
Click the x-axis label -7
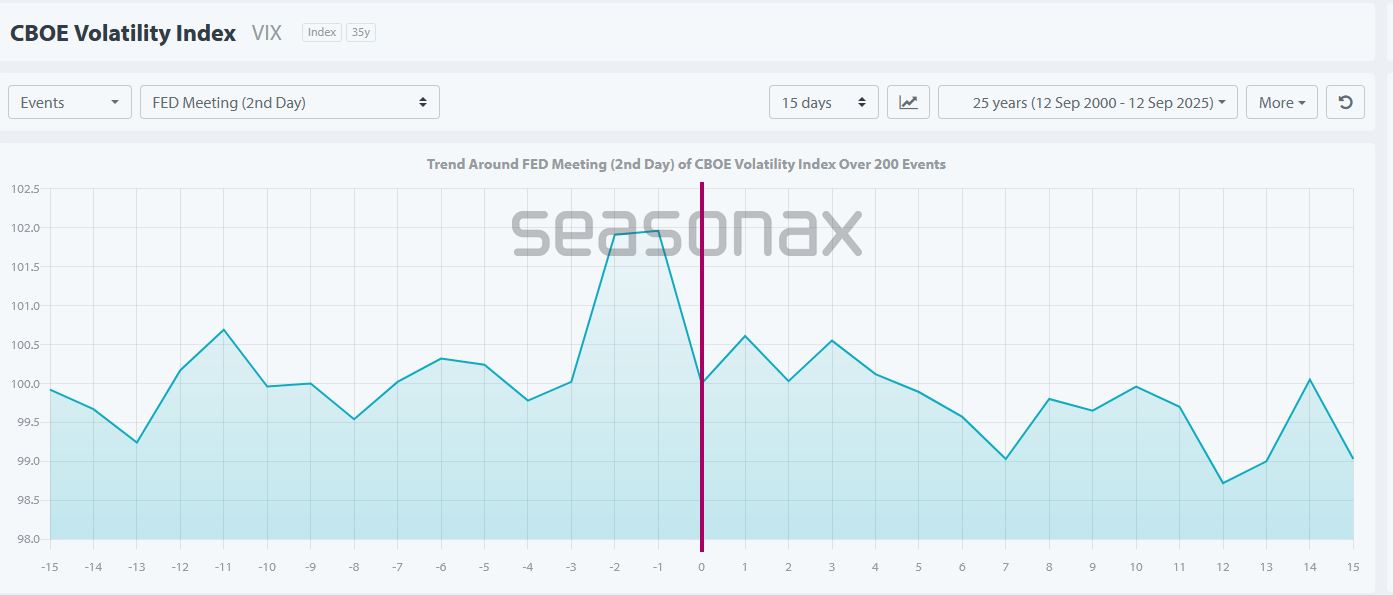point(397,567)
